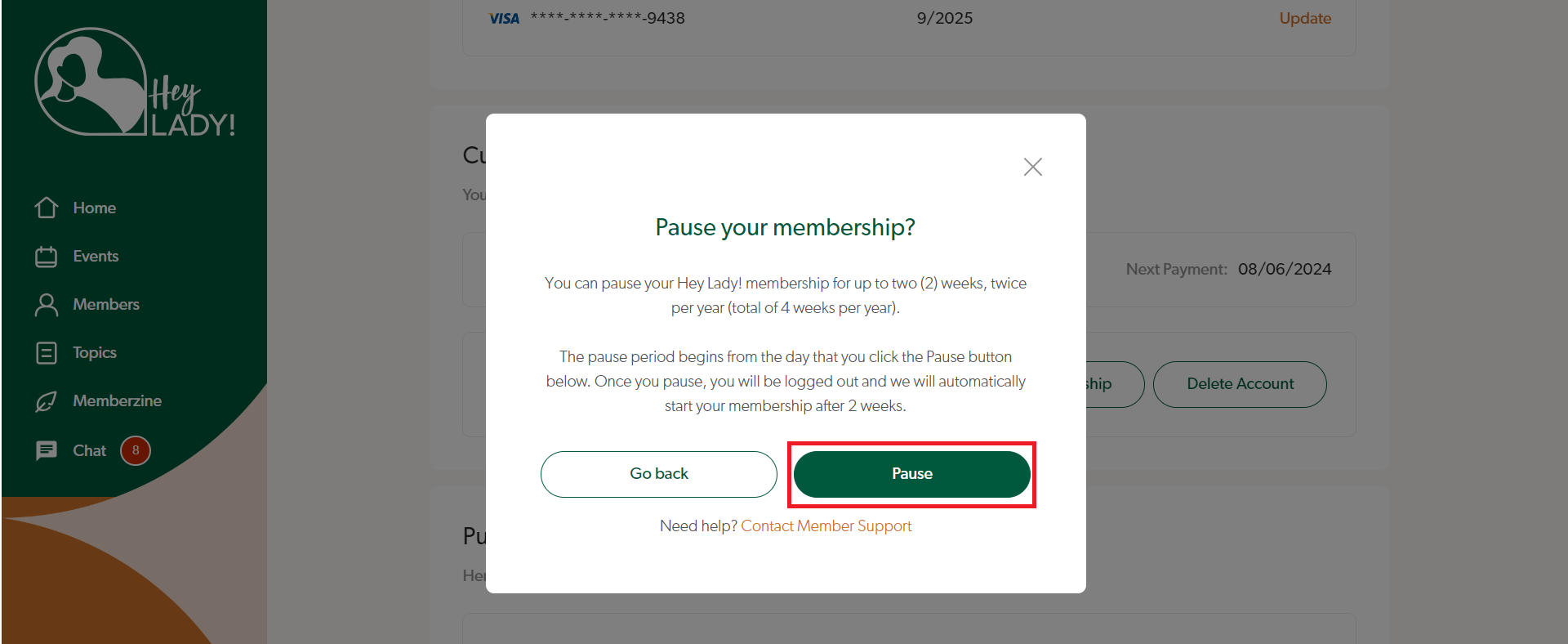Open Home from the sidebar

click(94, 208)
